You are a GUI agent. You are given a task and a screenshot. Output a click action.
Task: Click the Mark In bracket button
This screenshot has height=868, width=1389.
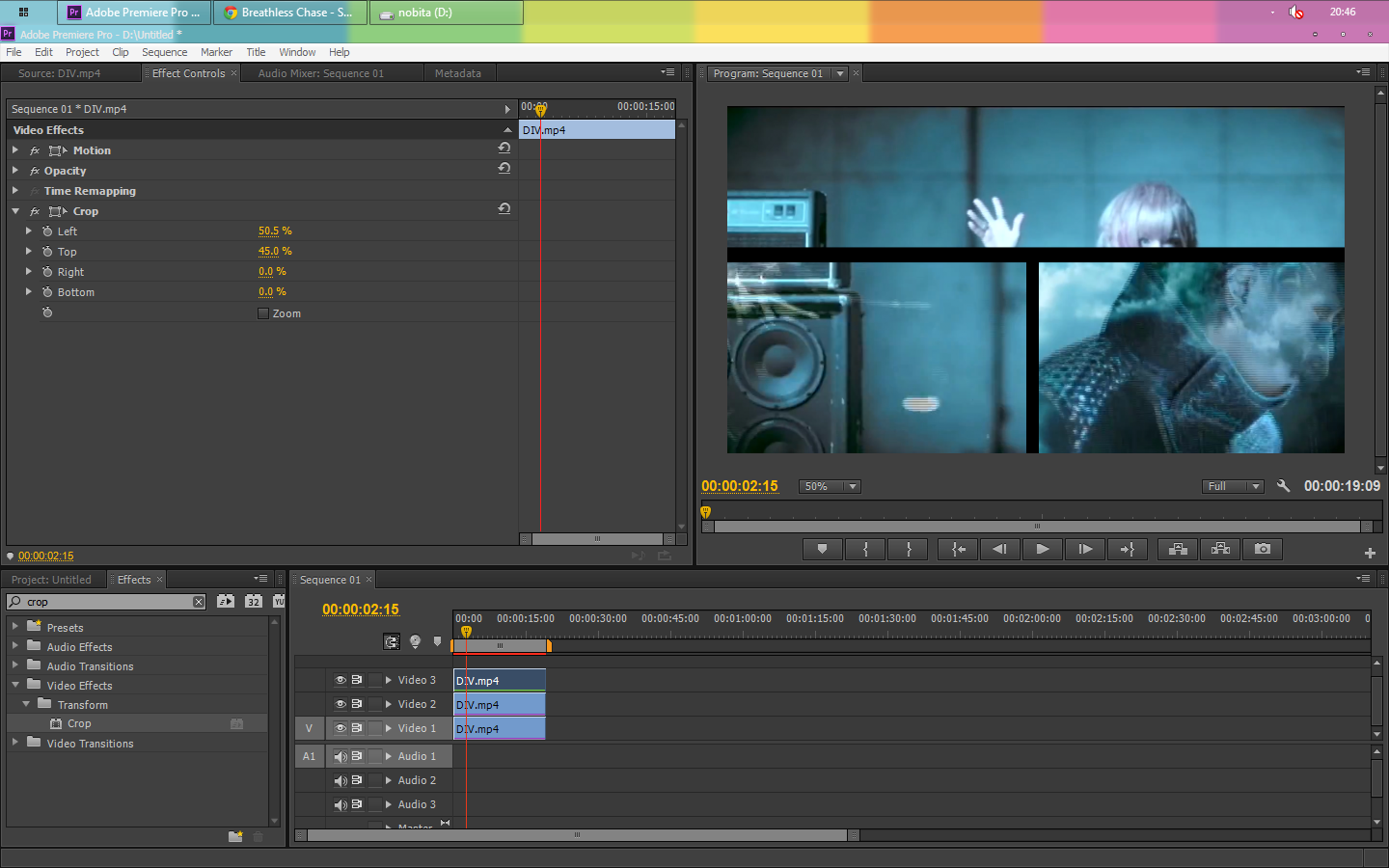(x=865, y=549)
